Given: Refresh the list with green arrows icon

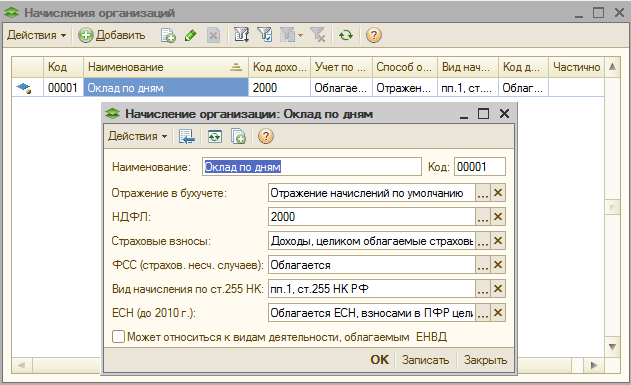Looking at the screenshot, I should click(x=346, y=35).
